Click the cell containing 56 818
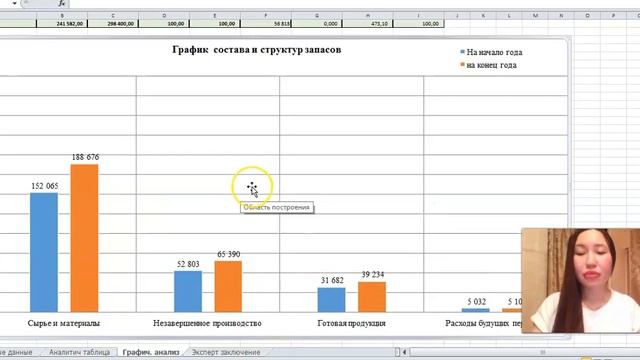Screen dimensions: 640x360 click(x=266, y=24)
